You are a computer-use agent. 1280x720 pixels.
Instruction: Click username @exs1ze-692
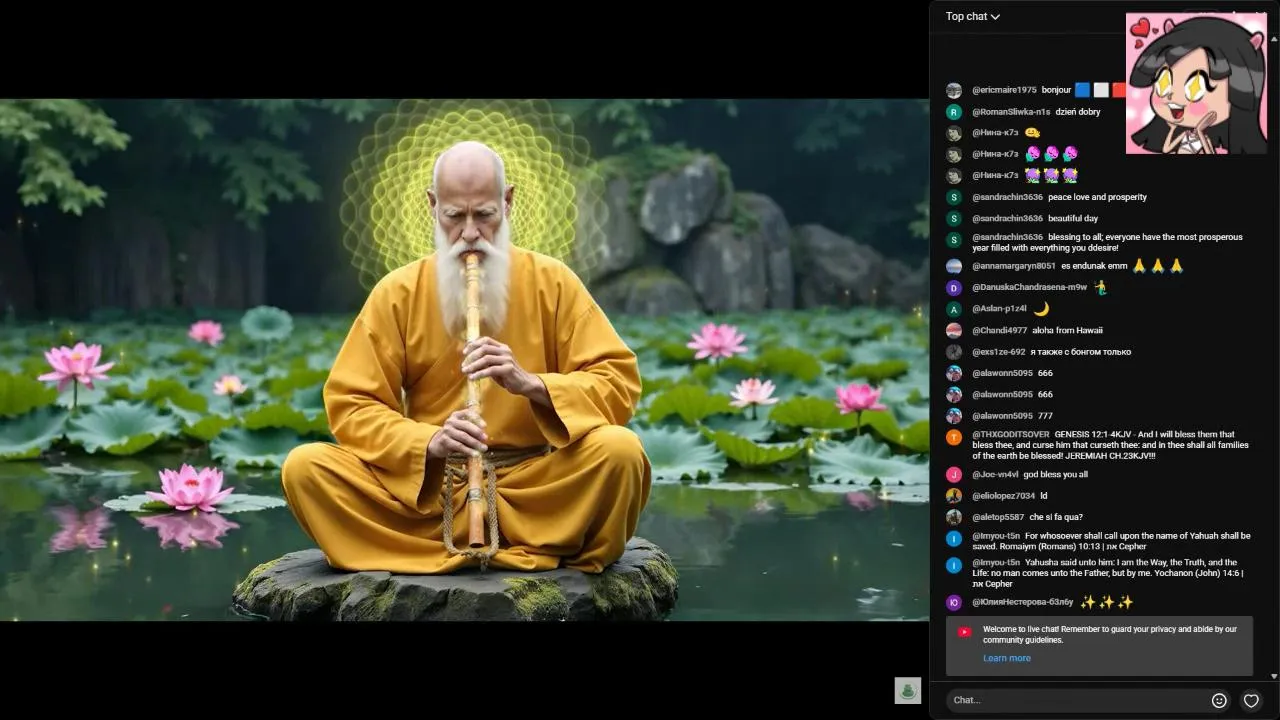[x=998, y=352]
